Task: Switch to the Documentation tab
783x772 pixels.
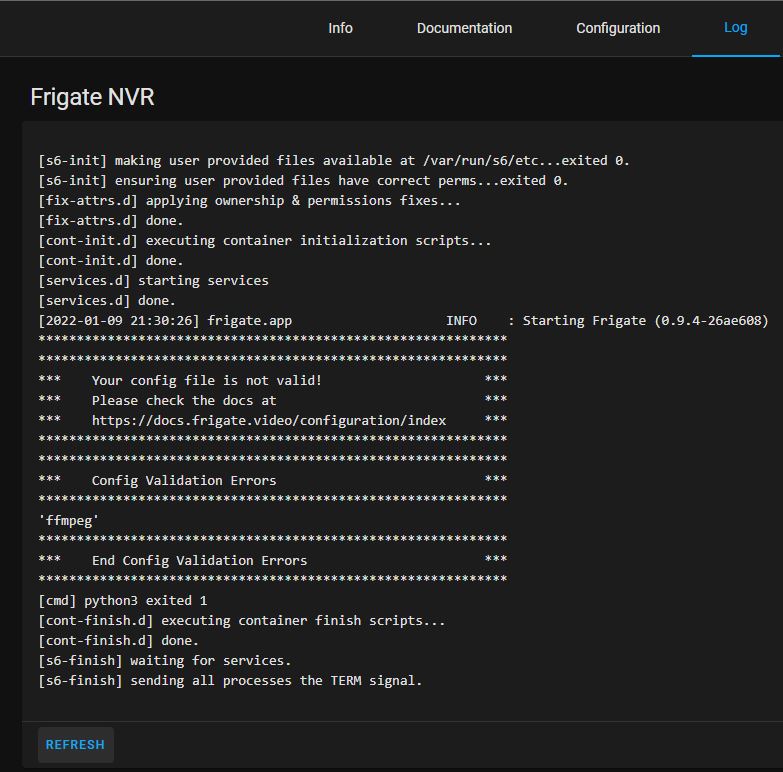Action: (464, 28)
